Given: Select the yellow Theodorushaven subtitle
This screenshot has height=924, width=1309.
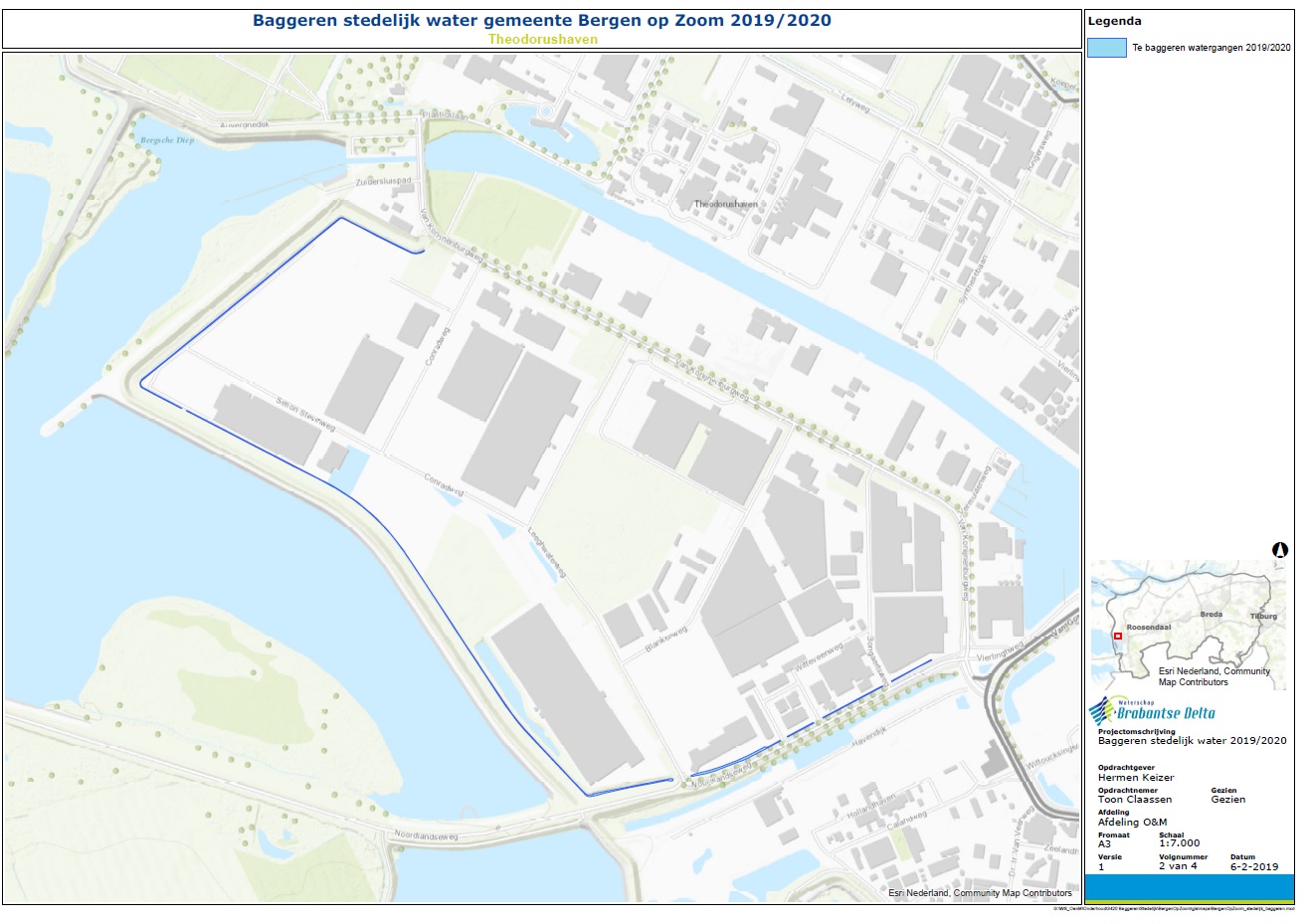Looking at the screenshot, I should coord(542,40).
